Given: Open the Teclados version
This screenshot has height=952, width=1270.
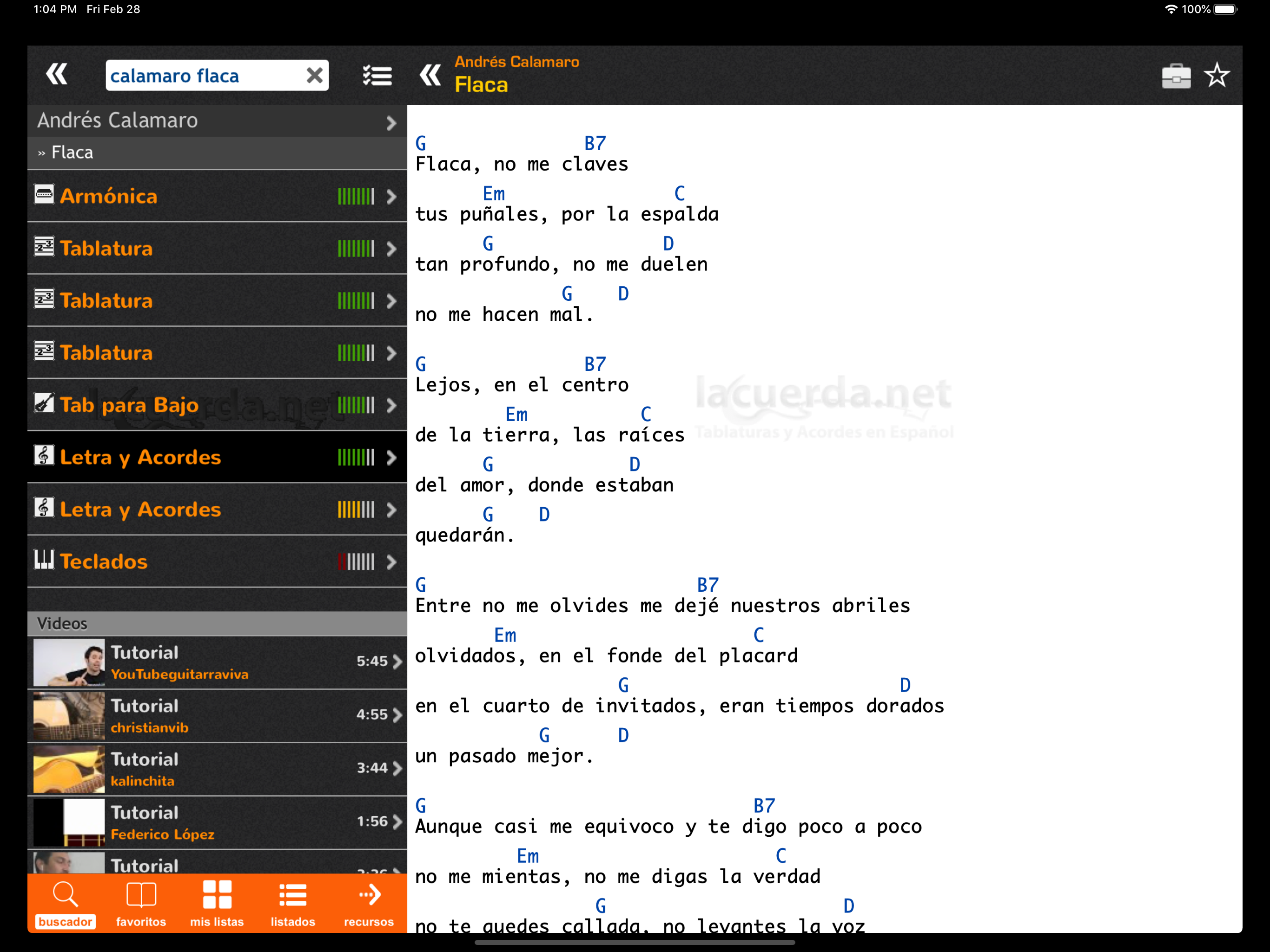Looking at the screenshot, I should 217,562.
